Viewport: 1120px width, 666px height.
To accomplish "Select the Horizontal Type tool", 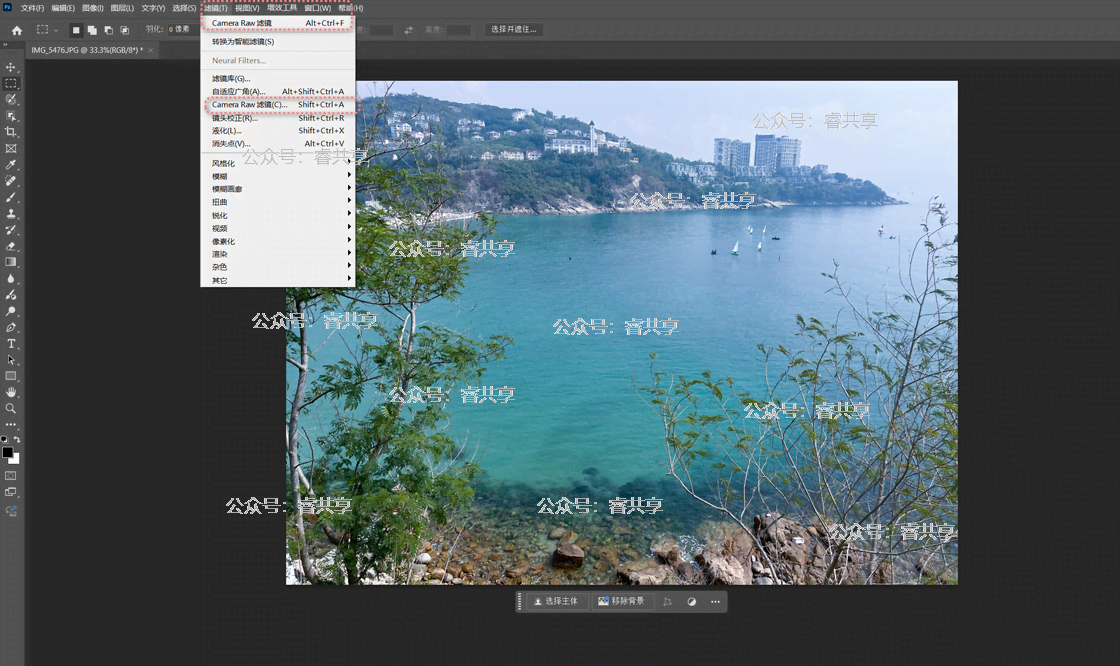I will 11,343.
